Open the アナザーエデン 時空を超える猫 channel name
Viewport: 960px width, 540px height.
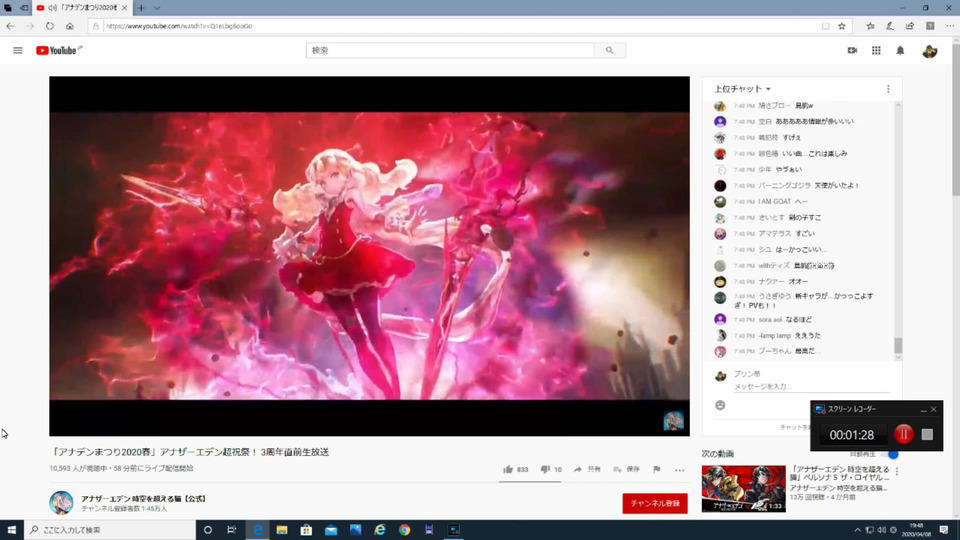(x=143, y=499)
